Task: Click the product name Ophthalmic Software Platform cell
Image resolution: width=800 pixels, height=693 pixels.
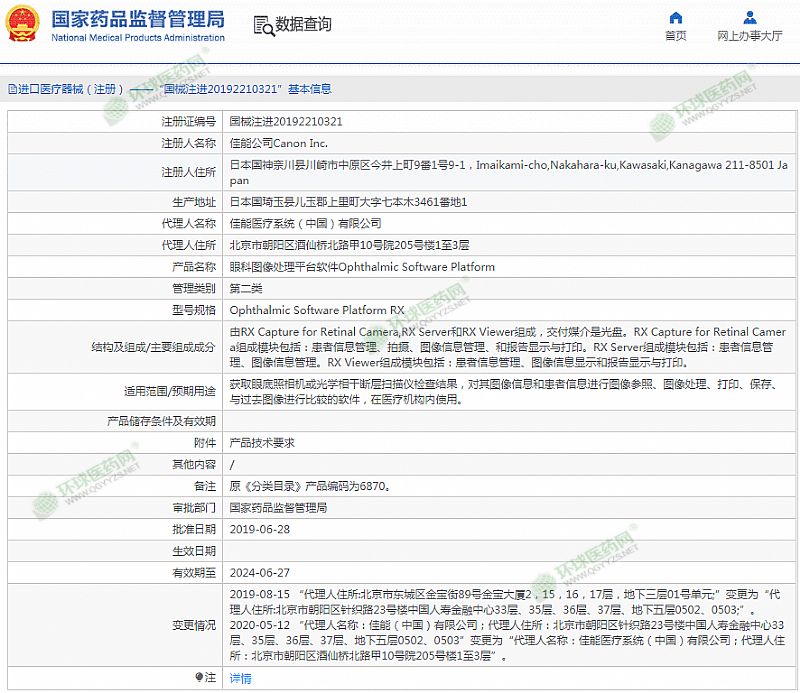Action: point(362,267)
